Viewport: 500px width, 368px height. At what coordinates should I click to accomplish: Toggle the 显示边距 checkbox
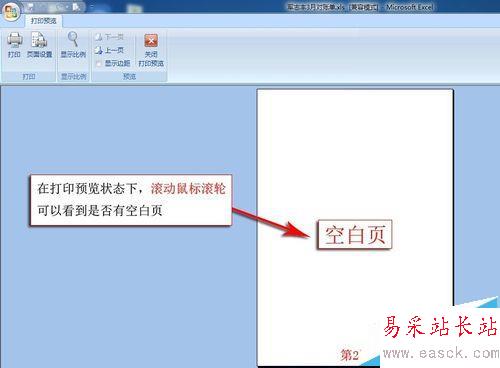pyautogui.click(x=99, y=63)
